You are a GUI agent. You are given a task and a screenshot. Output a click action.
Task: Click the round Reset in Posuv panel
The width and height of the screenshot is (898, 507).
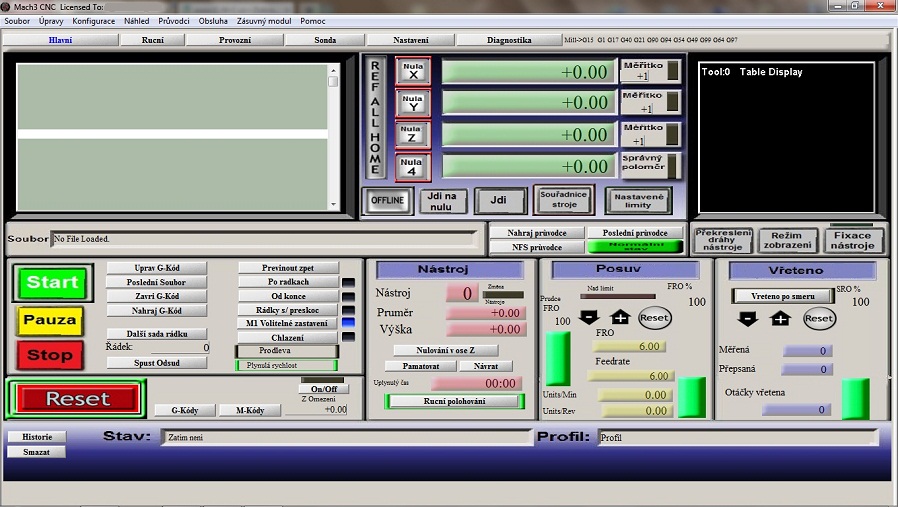click(654, 318)
